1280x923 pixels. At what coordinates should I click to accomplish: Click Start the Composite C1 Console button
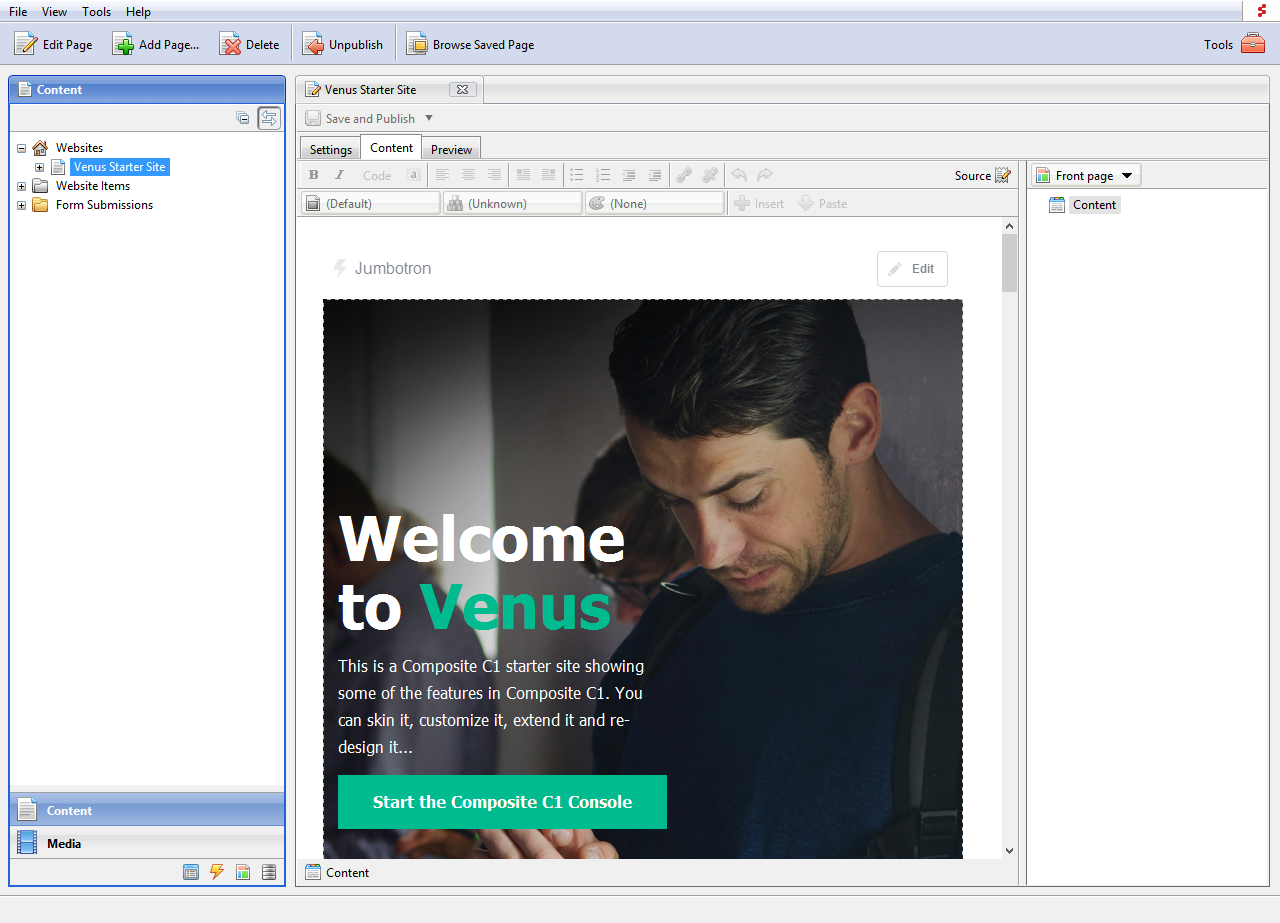click(x=502, y=802)
